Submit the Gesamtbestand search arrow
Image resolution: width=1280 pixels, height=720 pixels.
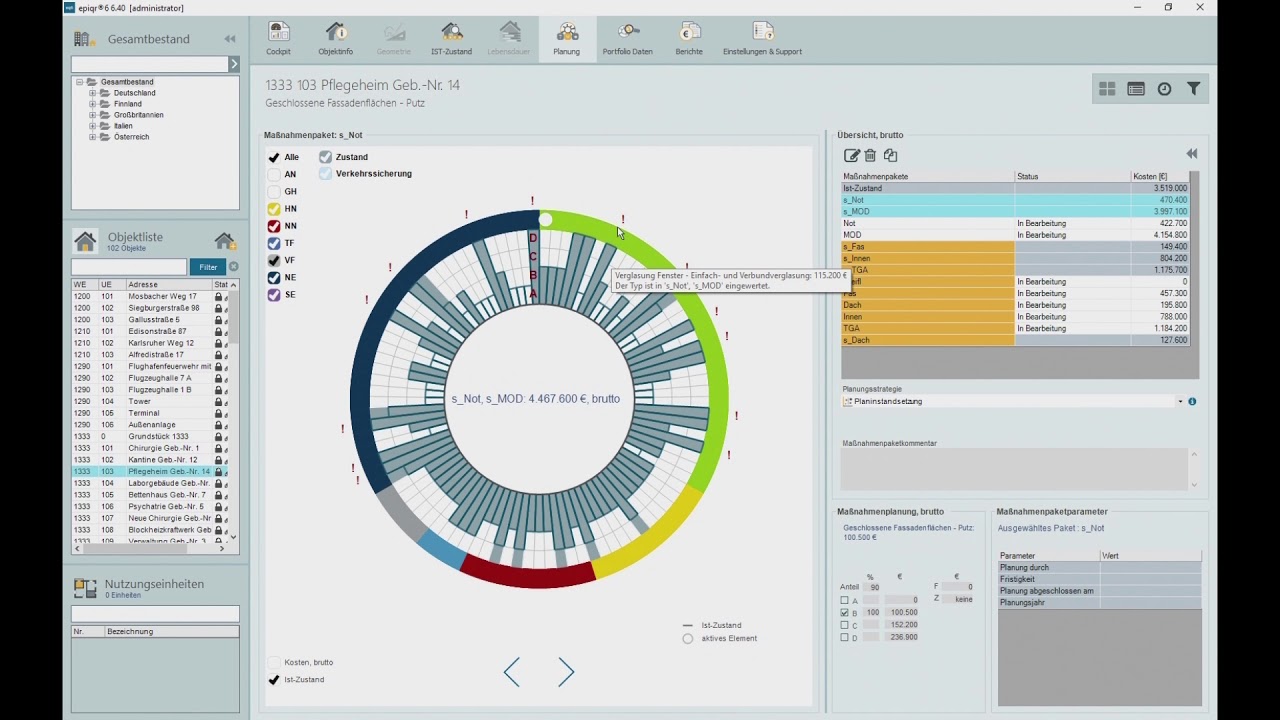pyautogui.click(x=234, y=64)
